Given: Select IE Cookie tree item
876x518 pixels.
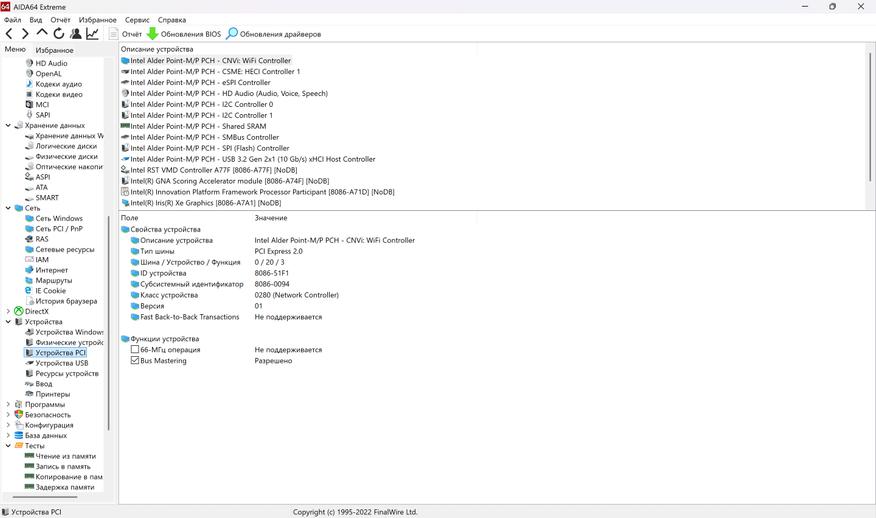Looking at the screenshot, I should (50, 291).
